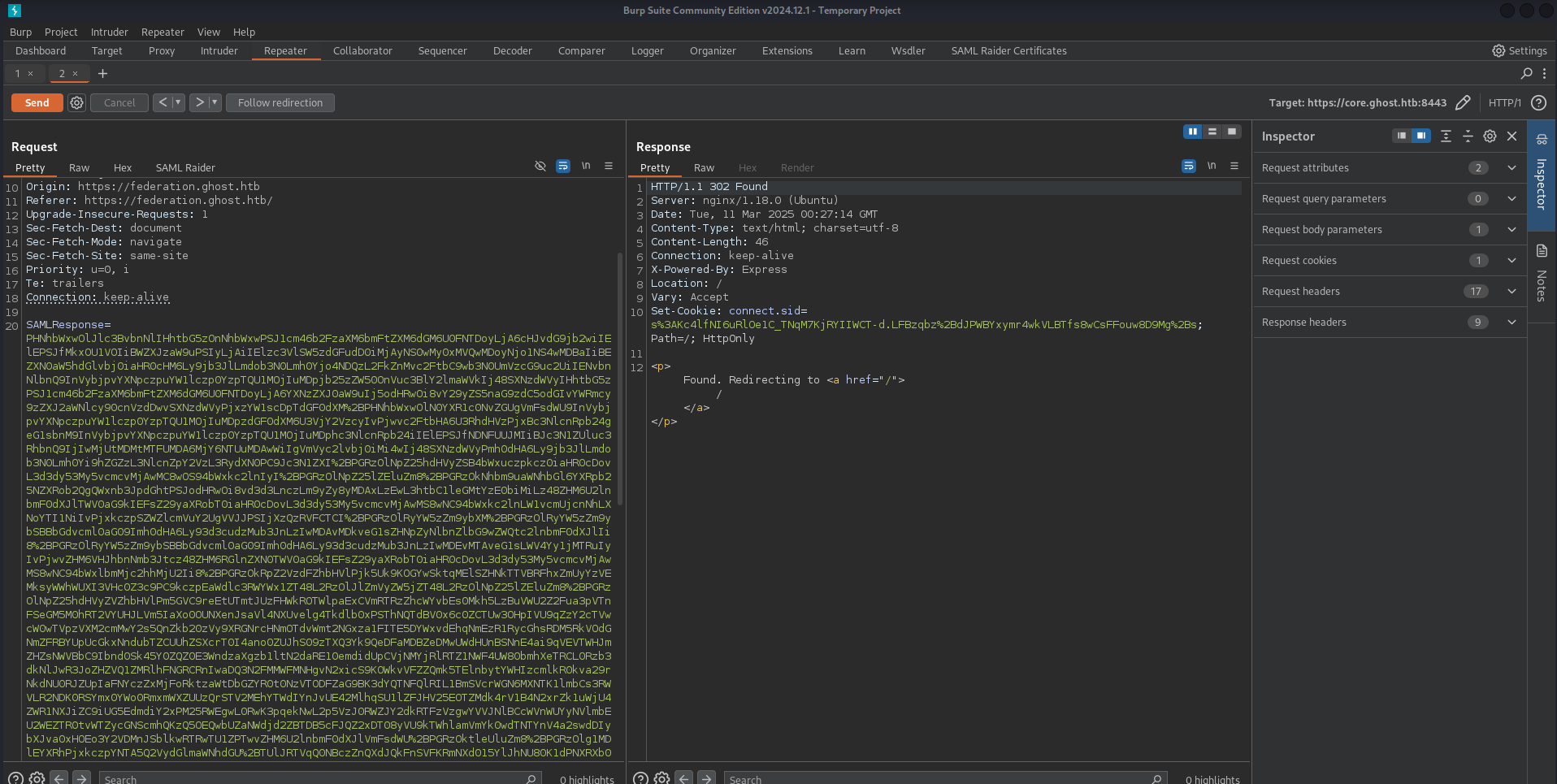Open the Request search settings gear

[37, 778]
